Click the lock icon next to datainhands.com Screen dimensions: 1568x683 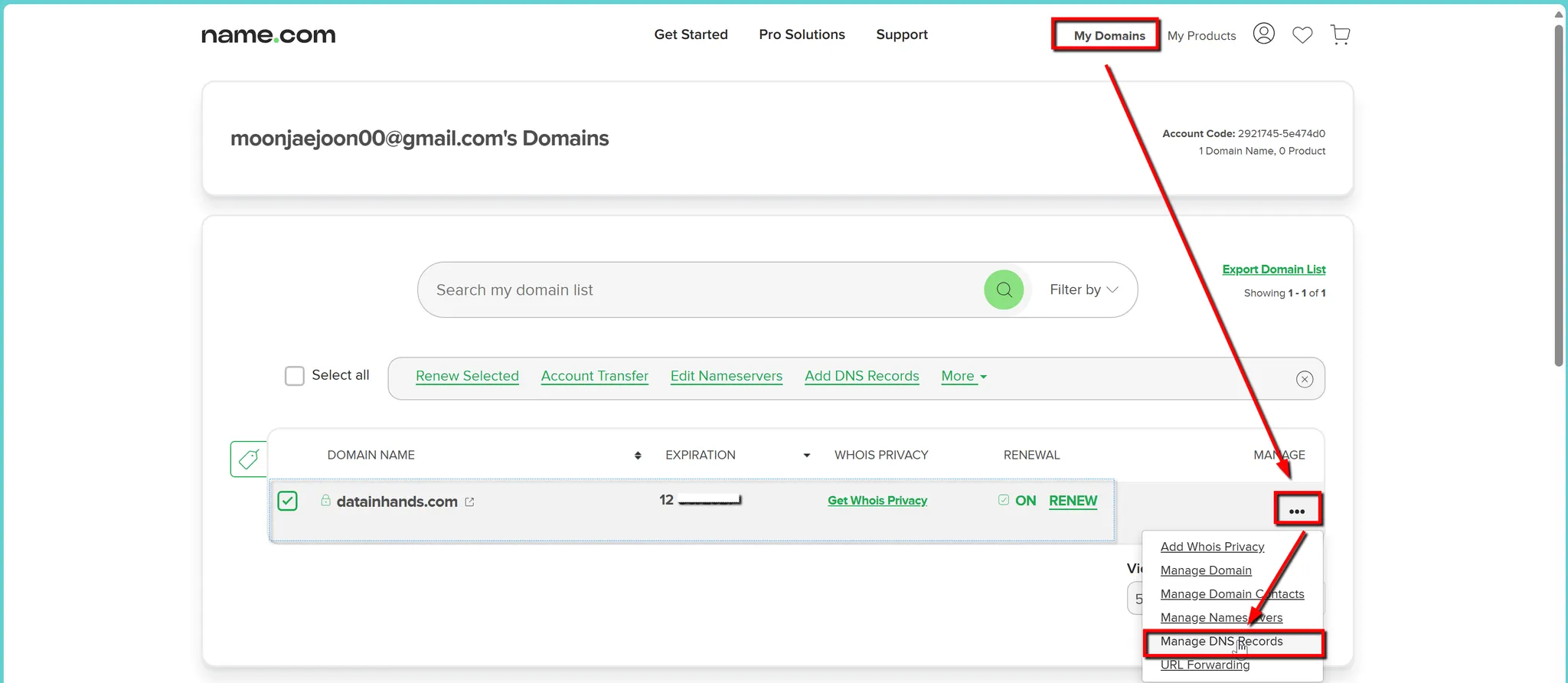point(325,500)
